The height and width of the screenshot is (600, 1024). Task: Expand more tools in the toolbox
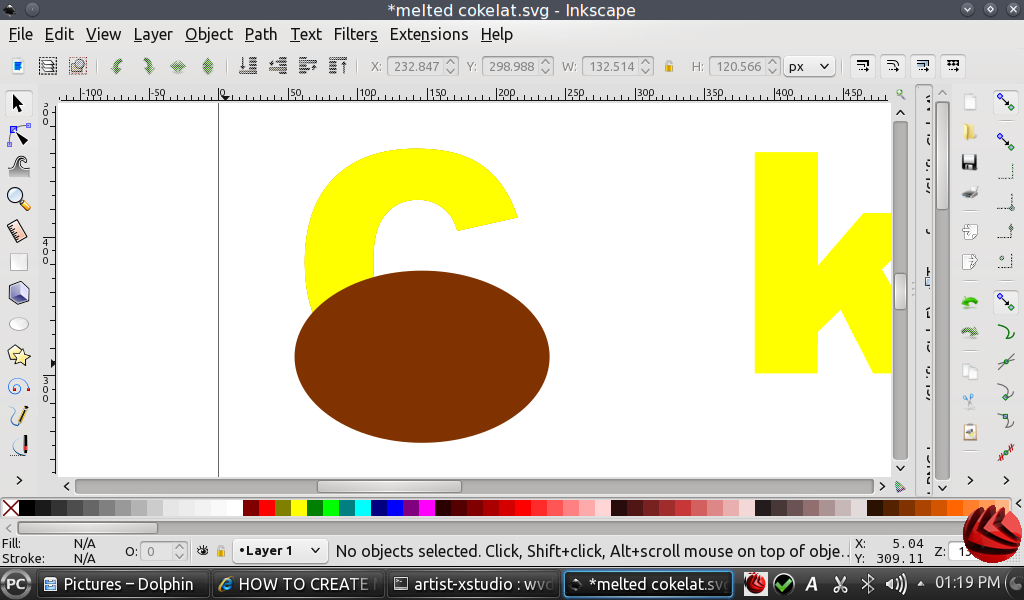pyautogui.click(x=19, y=481)
